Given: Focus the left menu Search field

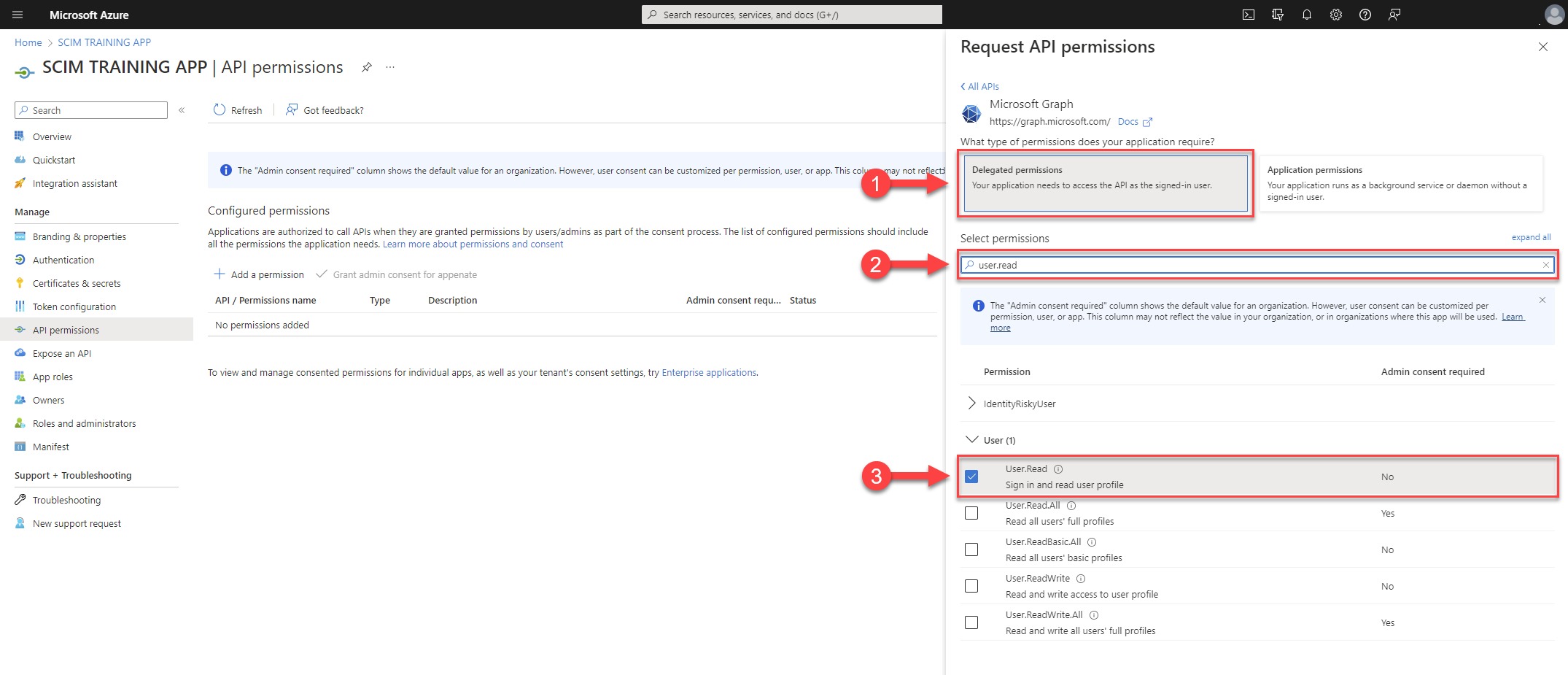Looking at the screenshot, I should coord(91,110).
